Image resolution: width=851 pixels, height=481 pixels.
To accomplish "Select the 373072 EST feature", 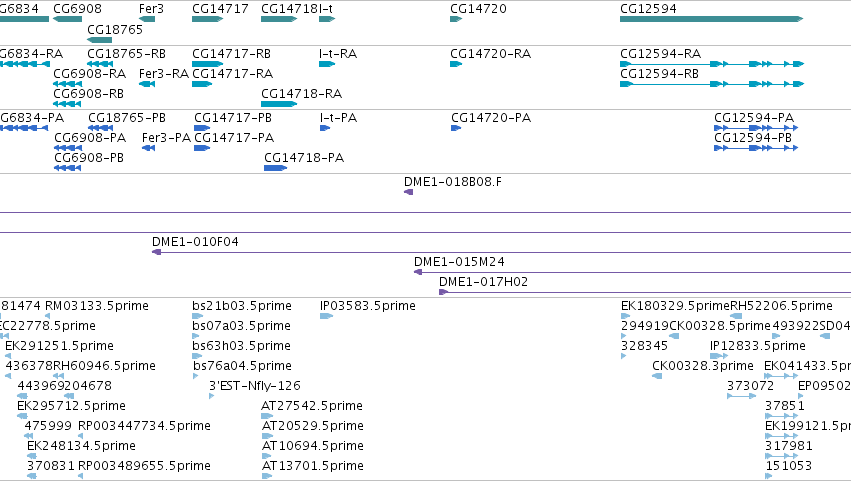I will [741, 396].
